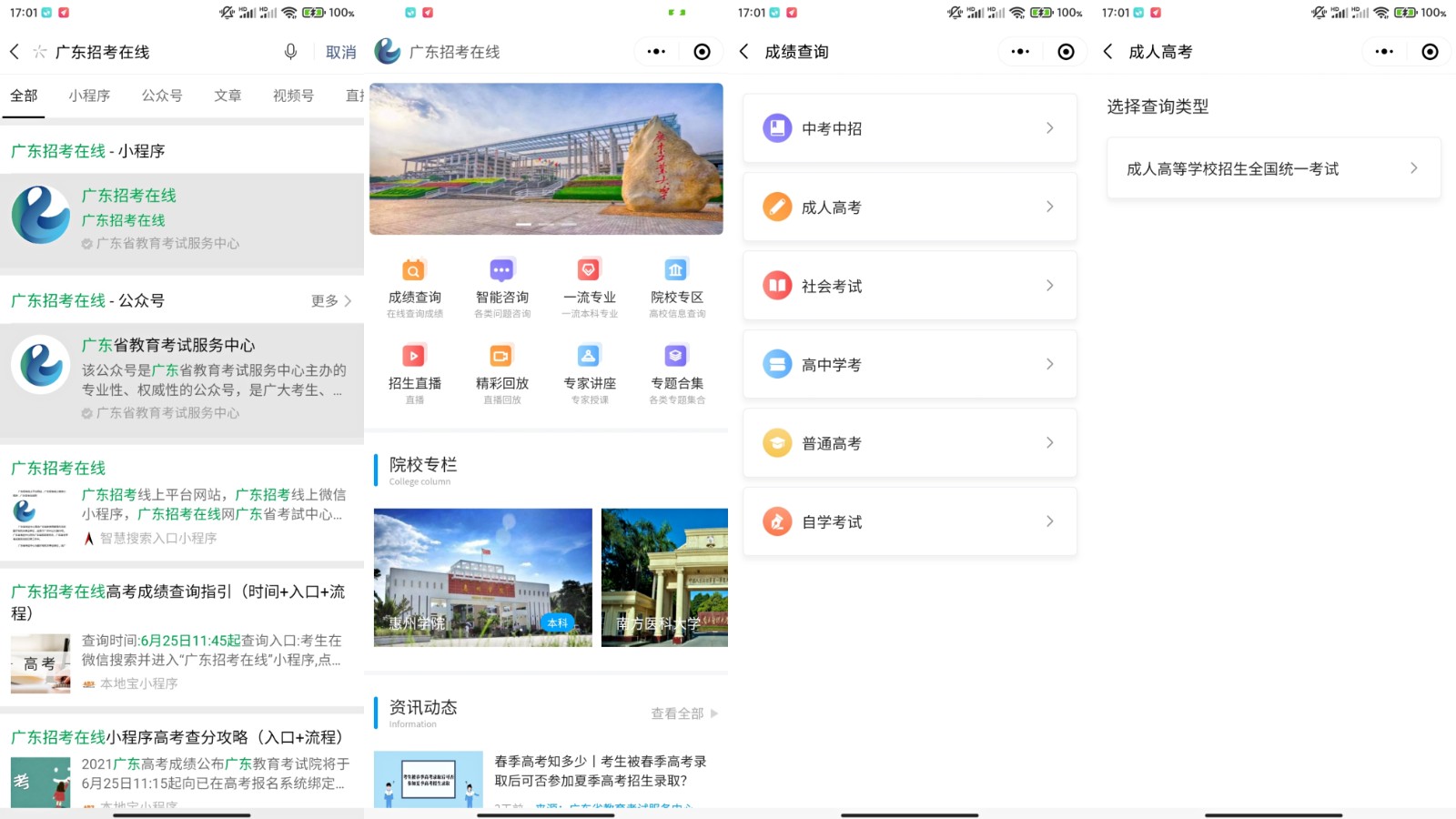Tap the blue 高中学考 icon
The height and width of the screenshot is (819, 1456).
777,364
